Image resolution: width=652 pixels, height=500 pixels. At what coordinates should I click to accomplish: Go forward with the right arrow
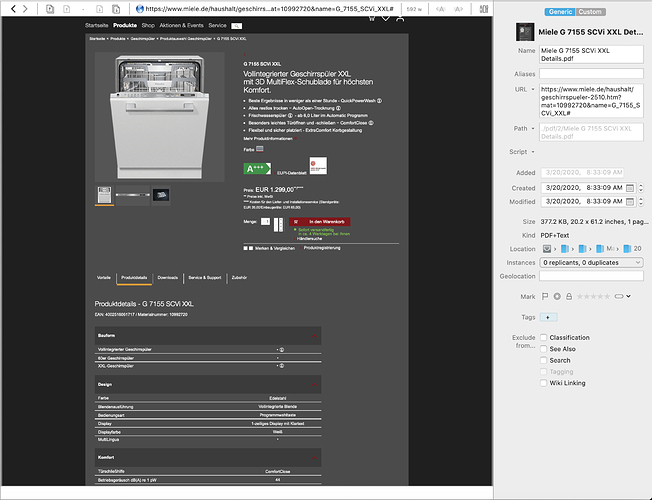25,9
